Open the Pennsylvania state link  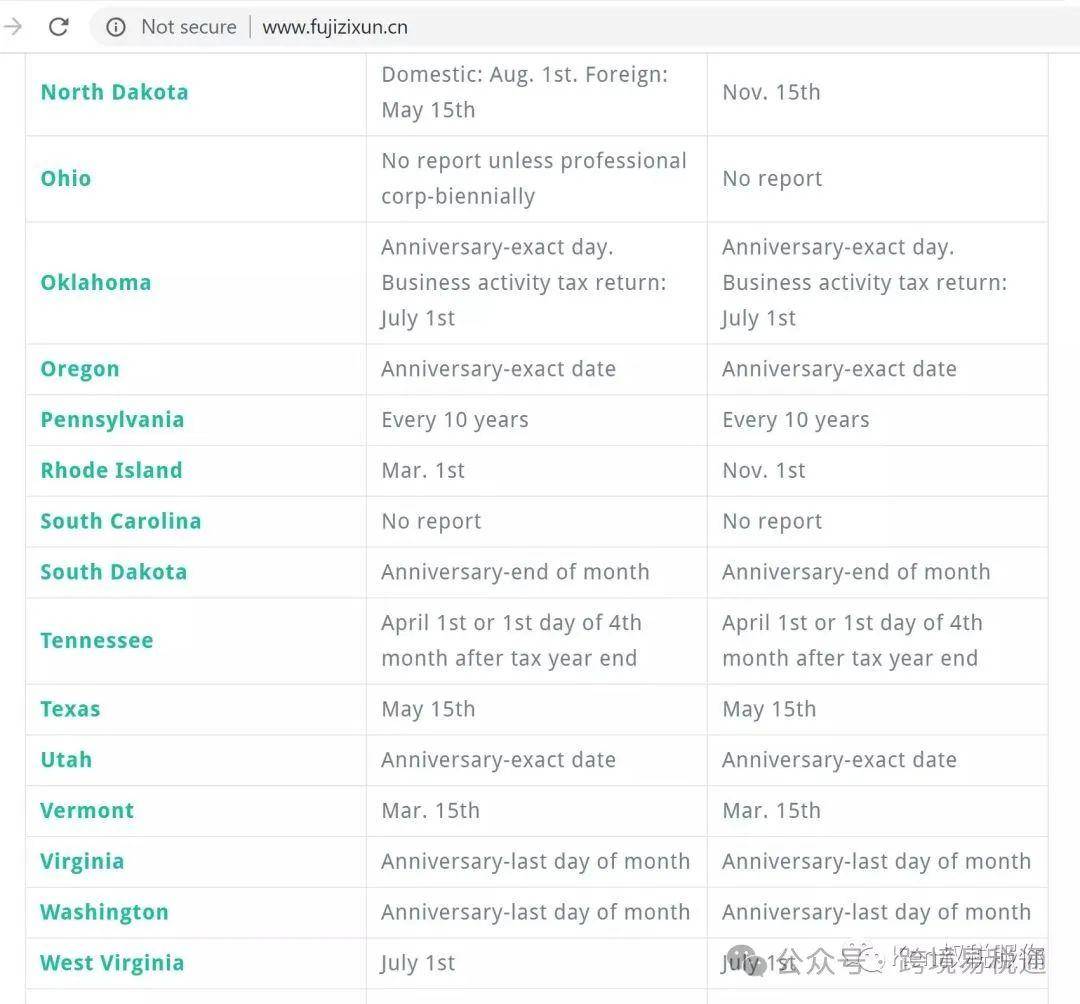(112, 420)
